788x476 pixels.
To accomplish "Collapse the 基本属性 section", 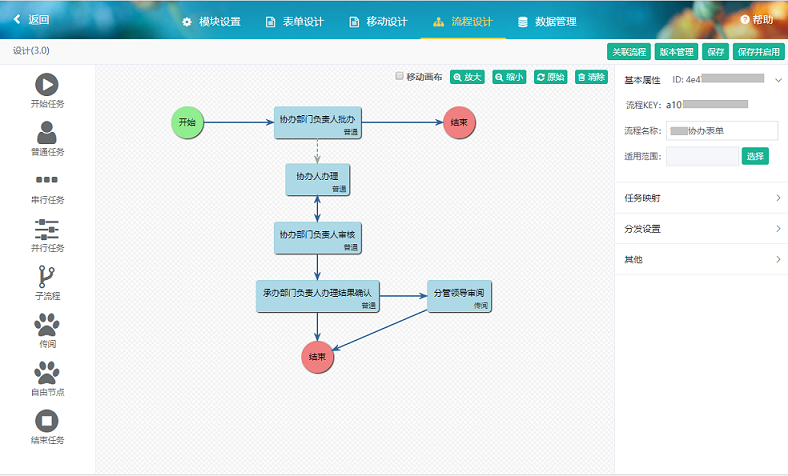I will (x=778, y=79).
